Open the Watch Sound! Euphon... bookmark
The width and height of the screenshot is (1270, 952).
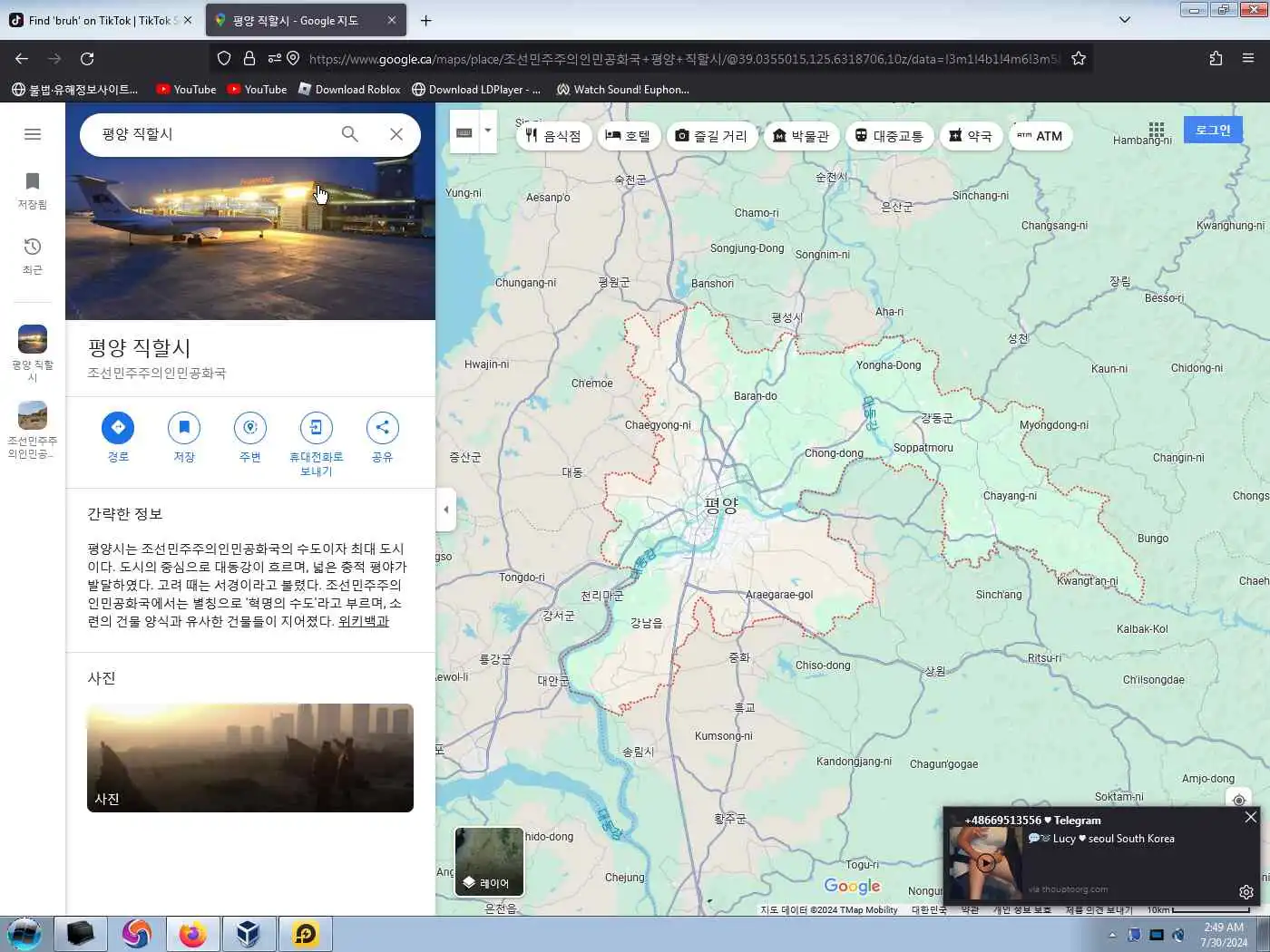(x=623, y=90)
